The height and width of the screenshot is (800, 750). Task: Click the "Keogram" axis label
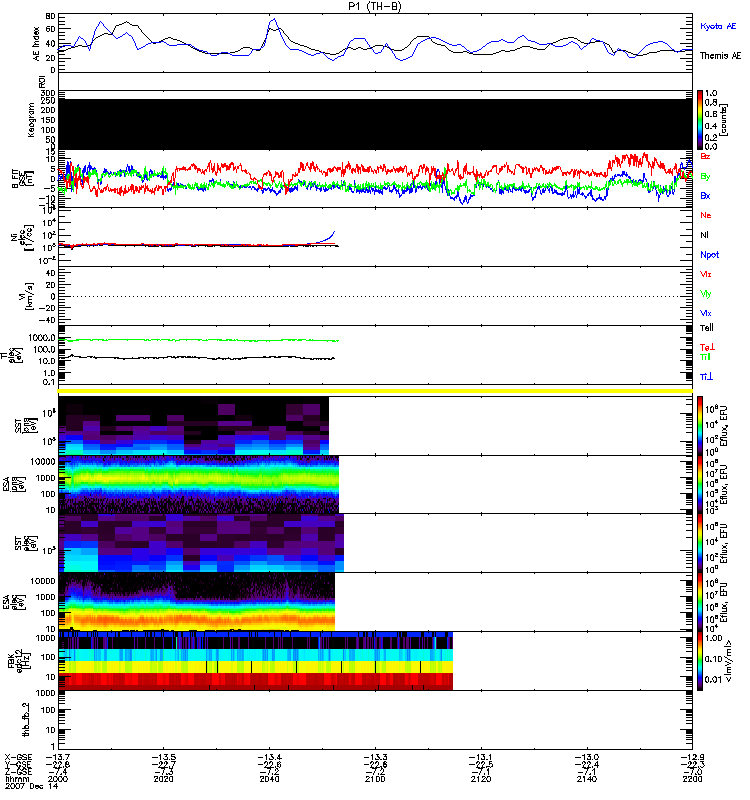click(x=31, y=120)
